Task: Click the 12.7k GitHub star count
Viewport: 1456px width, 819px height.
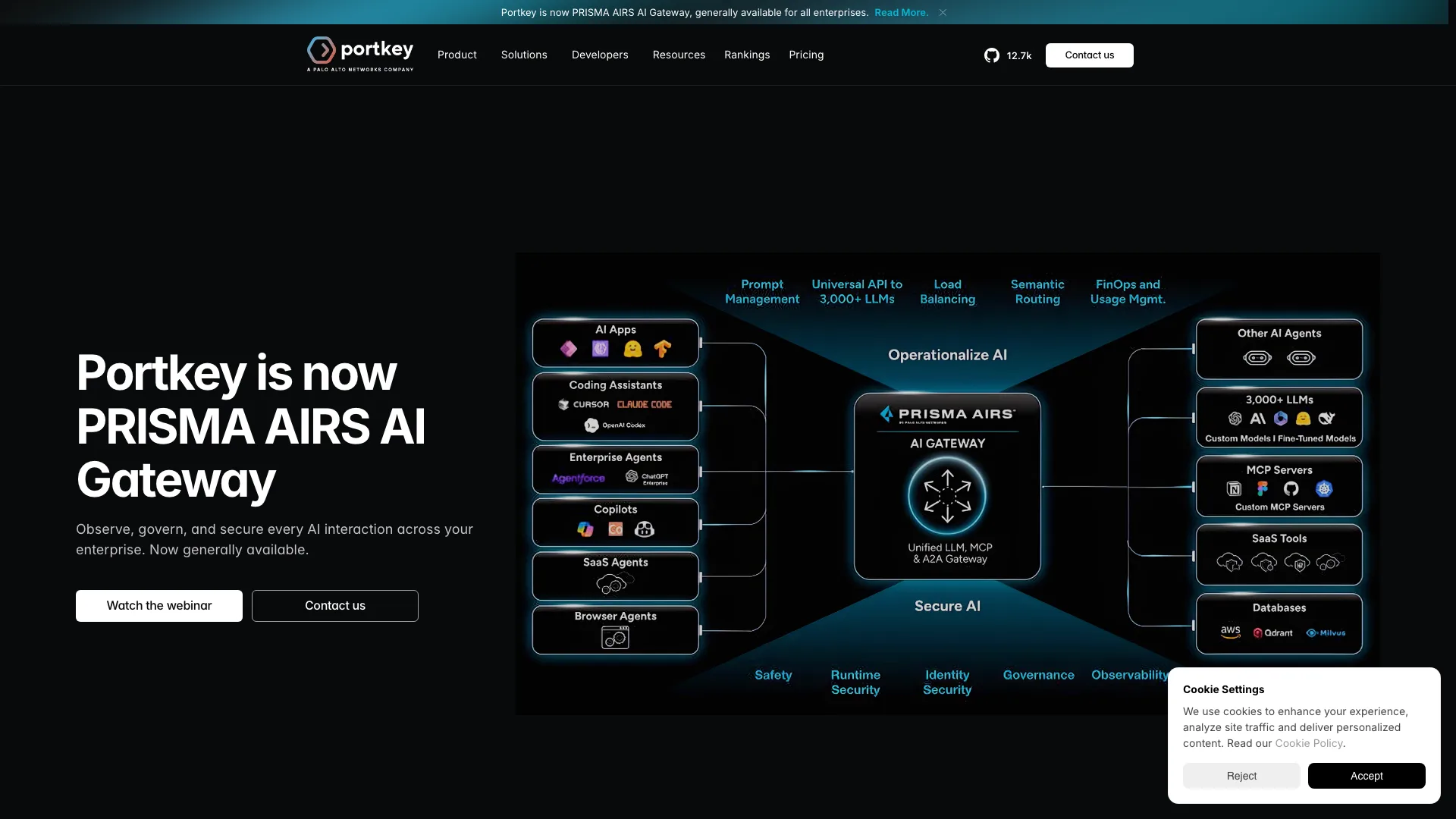Action: click(1019, 55)
